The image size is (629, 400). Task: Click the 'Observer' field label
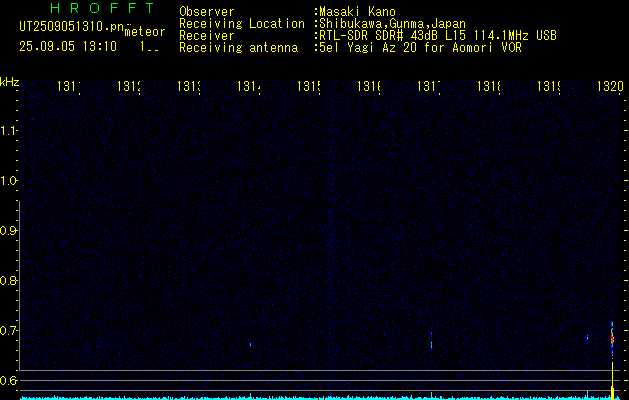(207, 12)
